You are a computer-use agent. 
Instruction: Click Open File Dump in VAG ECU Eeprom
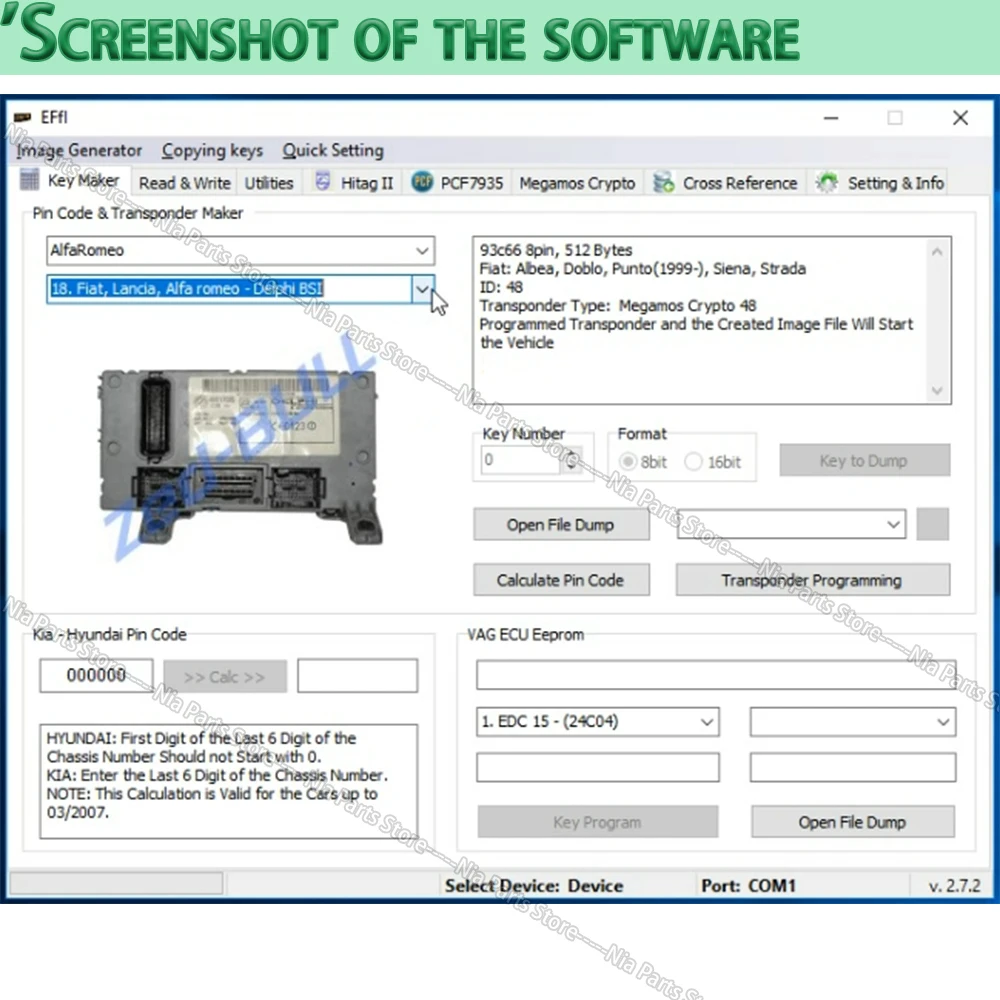[x=853, y=822]
